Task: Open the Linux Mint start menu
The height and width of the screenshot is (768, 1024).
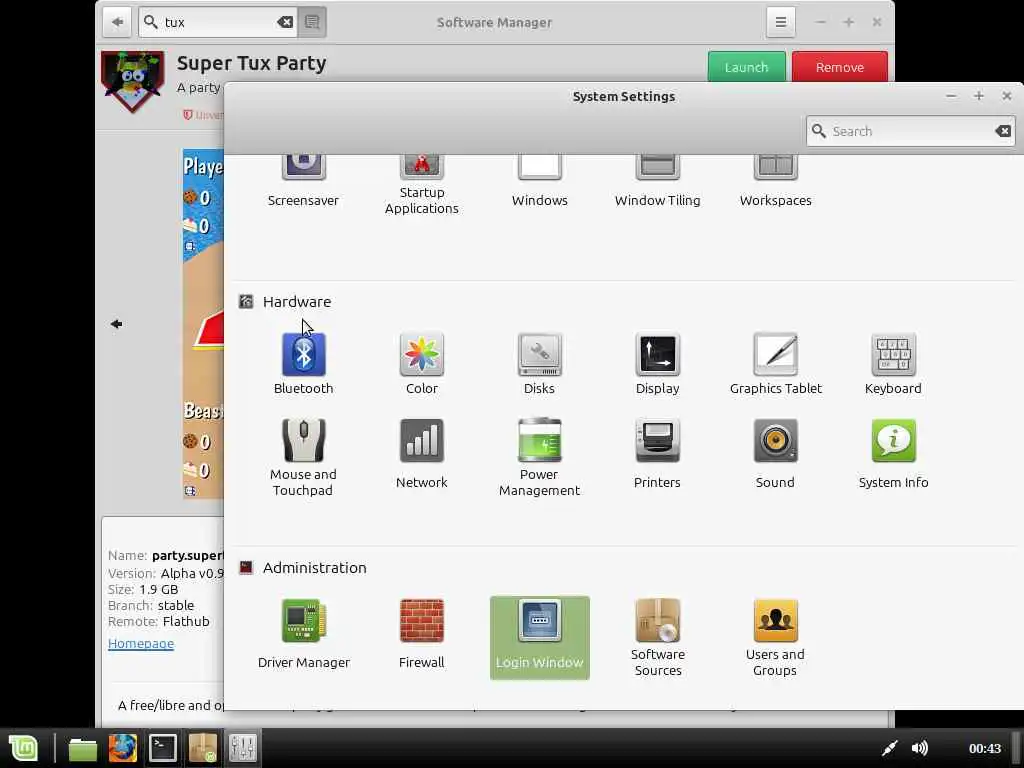Action: 23,748
